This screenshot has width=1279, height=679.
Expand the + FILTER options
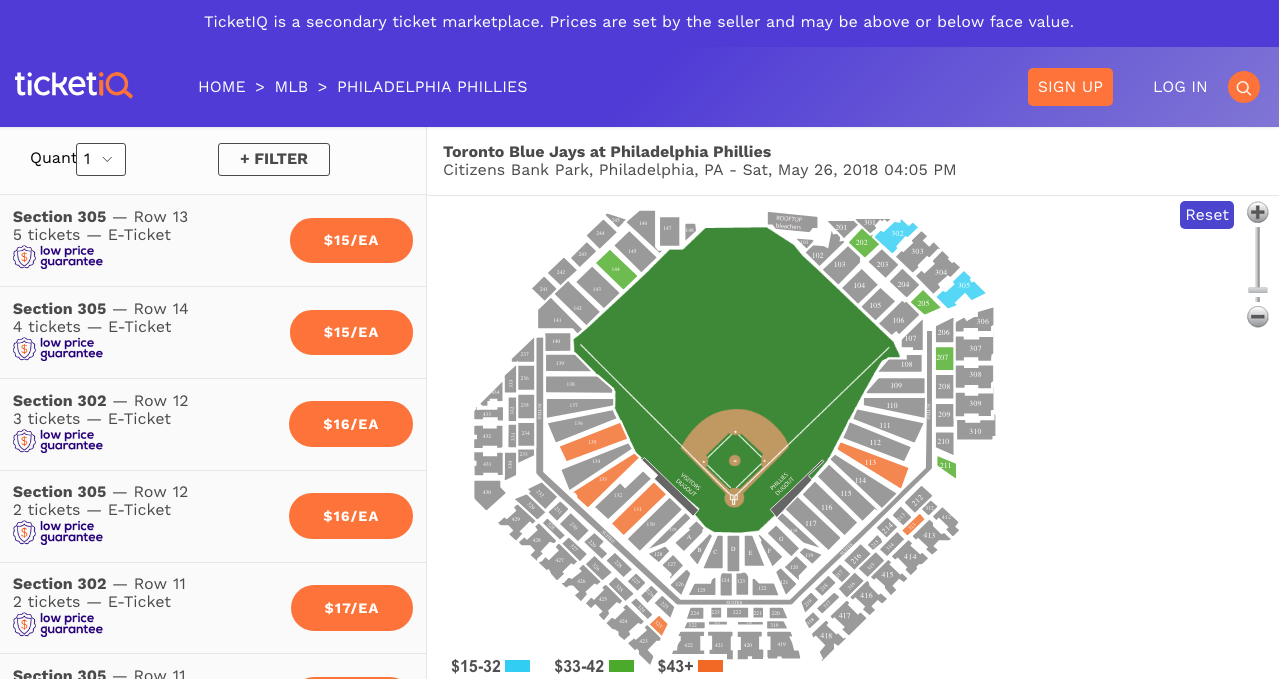click(274, 159)
